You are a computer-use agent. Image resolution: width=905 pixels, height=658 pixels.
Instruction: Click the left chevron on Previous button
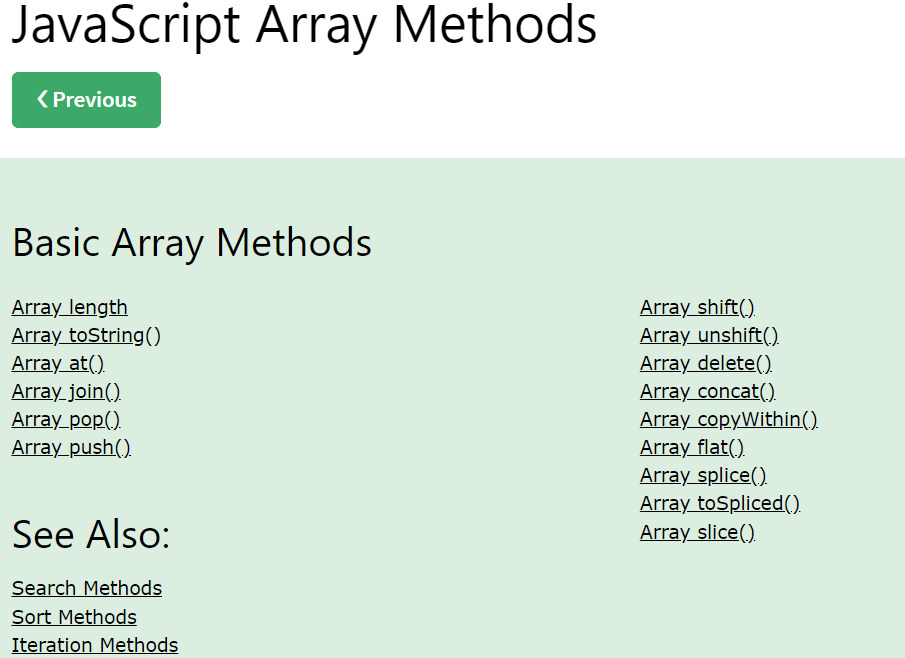pyautogui.click(x=42, y=99)
